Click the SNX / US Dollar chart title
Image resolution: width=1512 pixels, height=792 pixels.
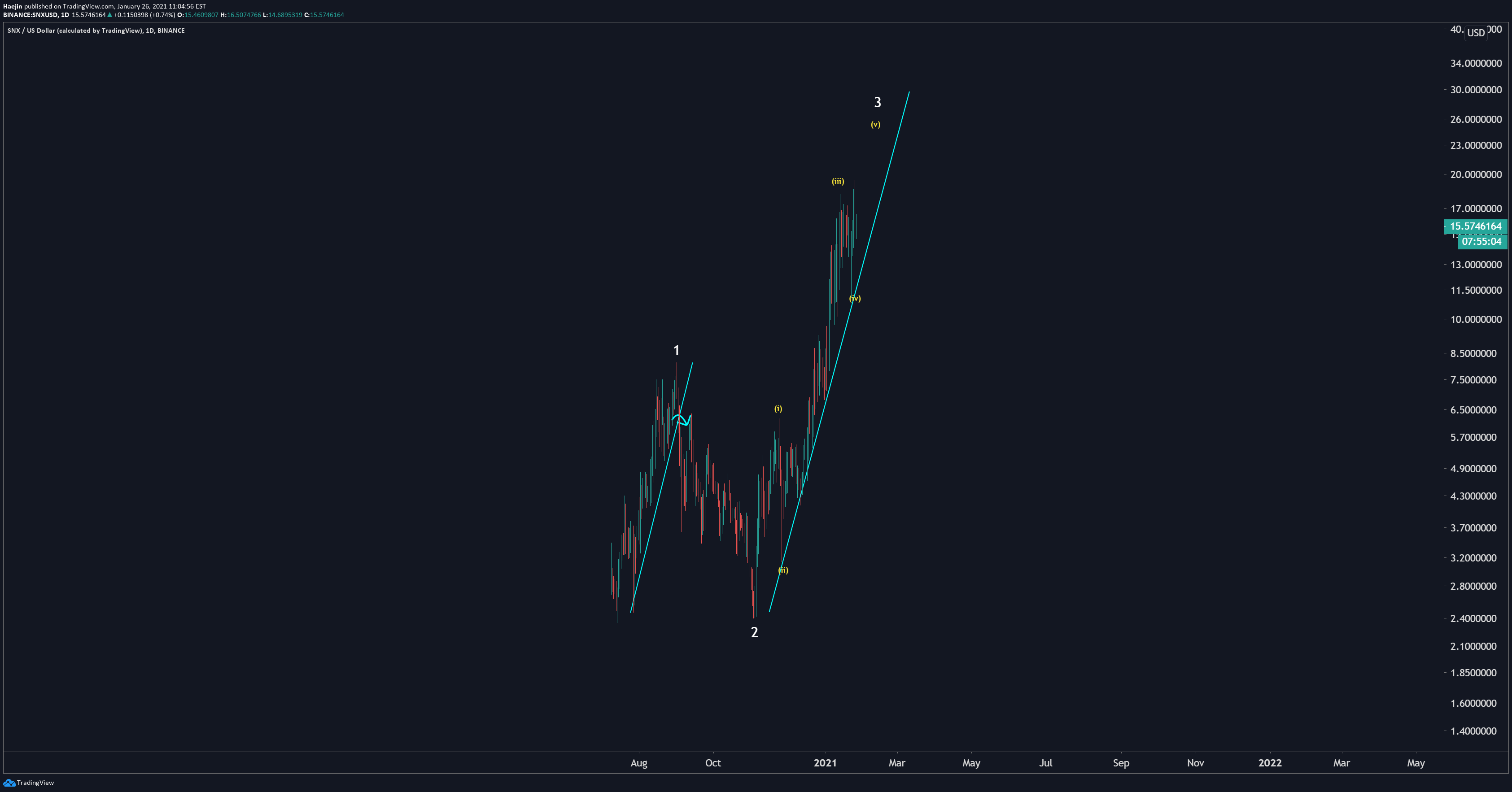point(96,30)
